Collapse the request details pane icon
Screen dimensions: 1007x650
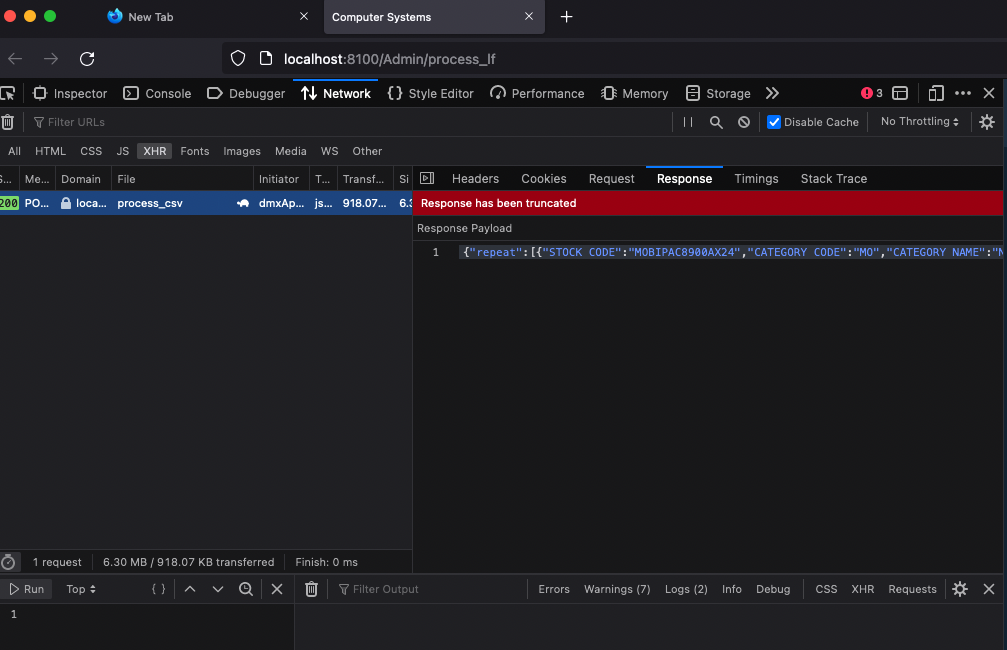[427, 179]
